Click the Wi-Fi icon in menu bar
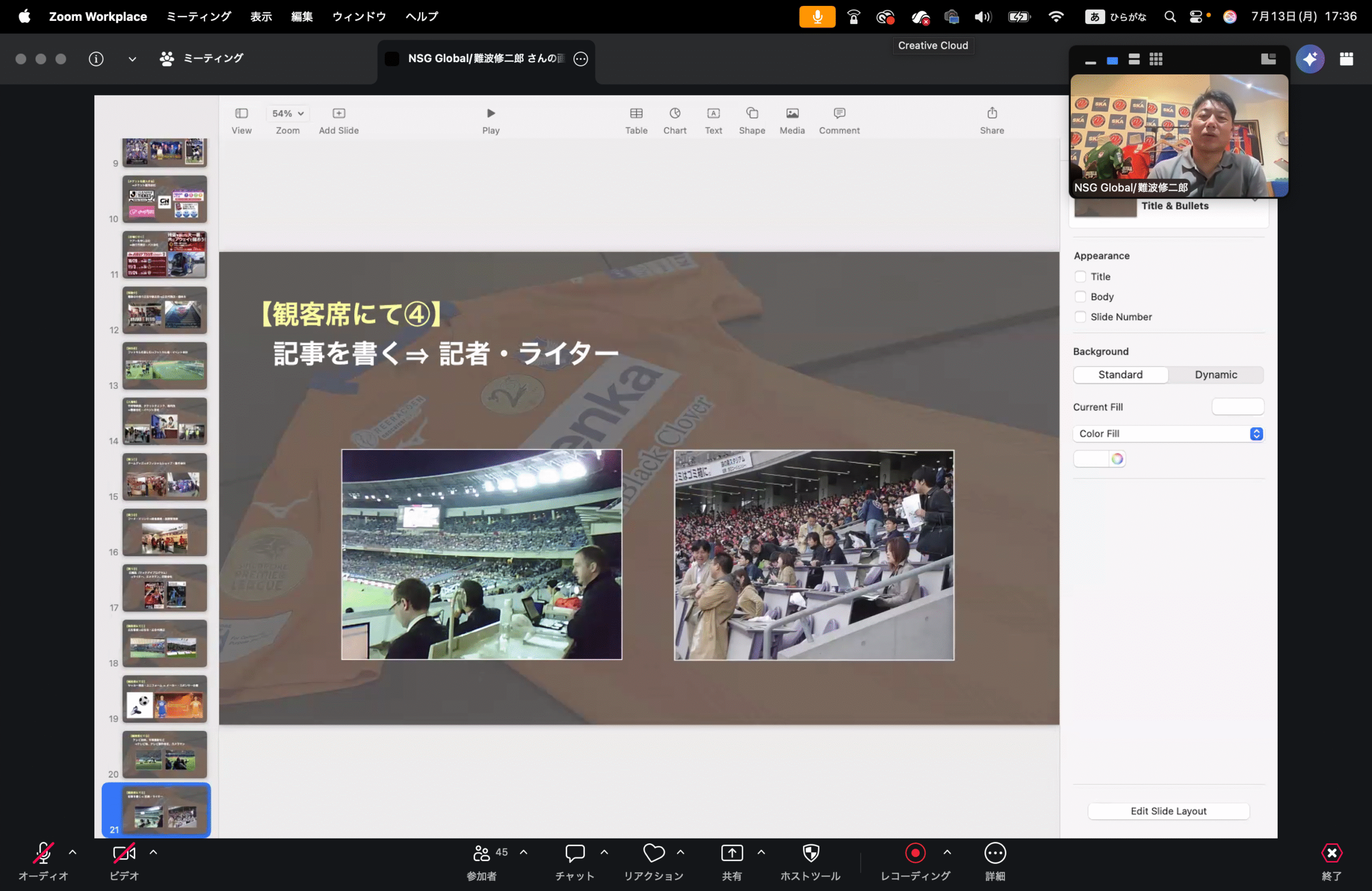 (x=1055, y=17)
